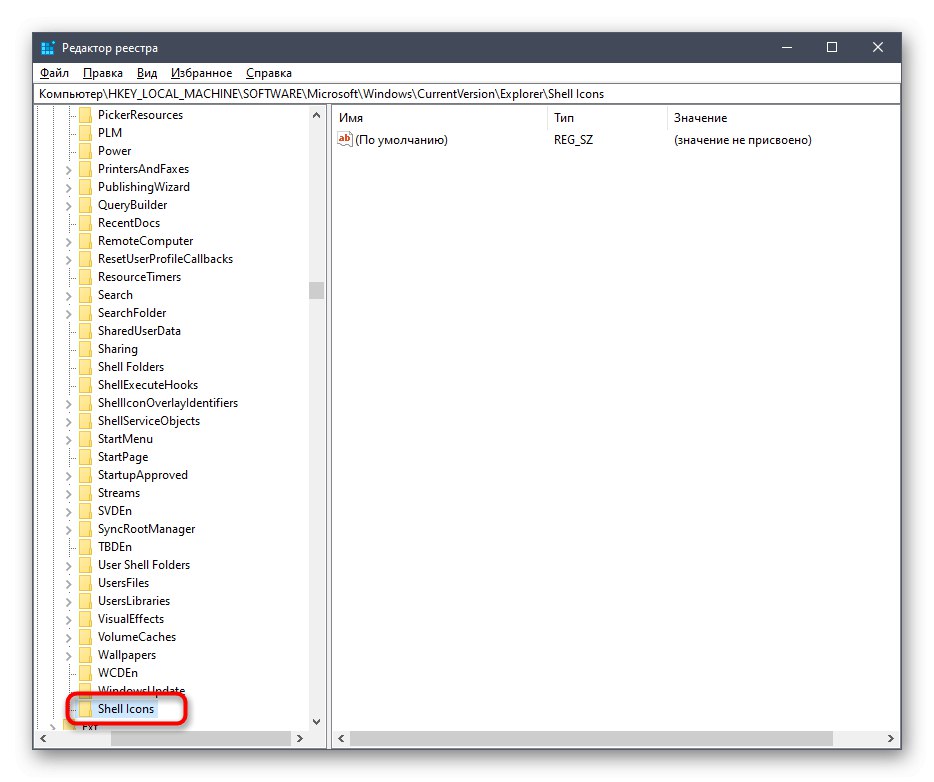
Task: Click the WCDEn folder icon
Action: coord(85,672)
